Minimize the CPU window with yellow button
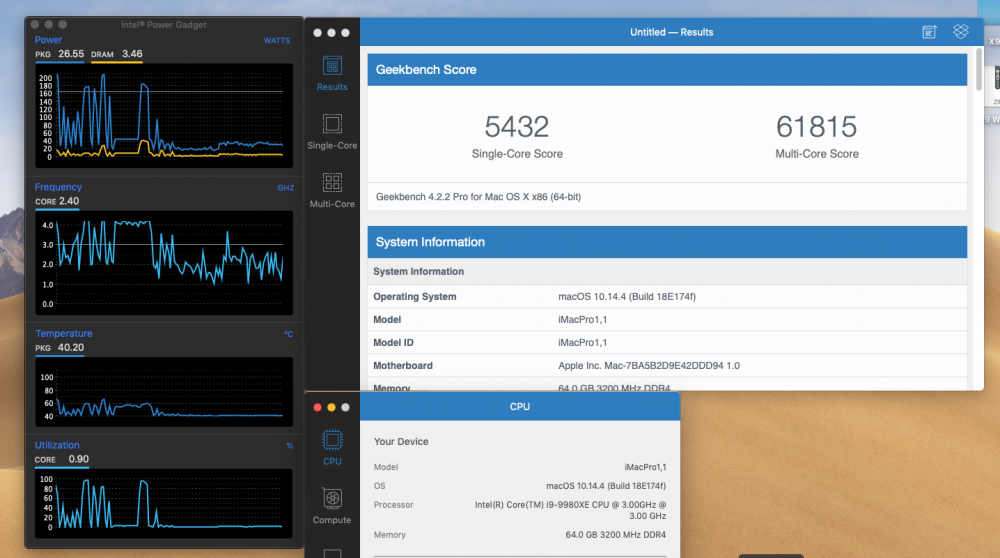The width and height of the screenshot is (1000, 558). tap(332, 407)
